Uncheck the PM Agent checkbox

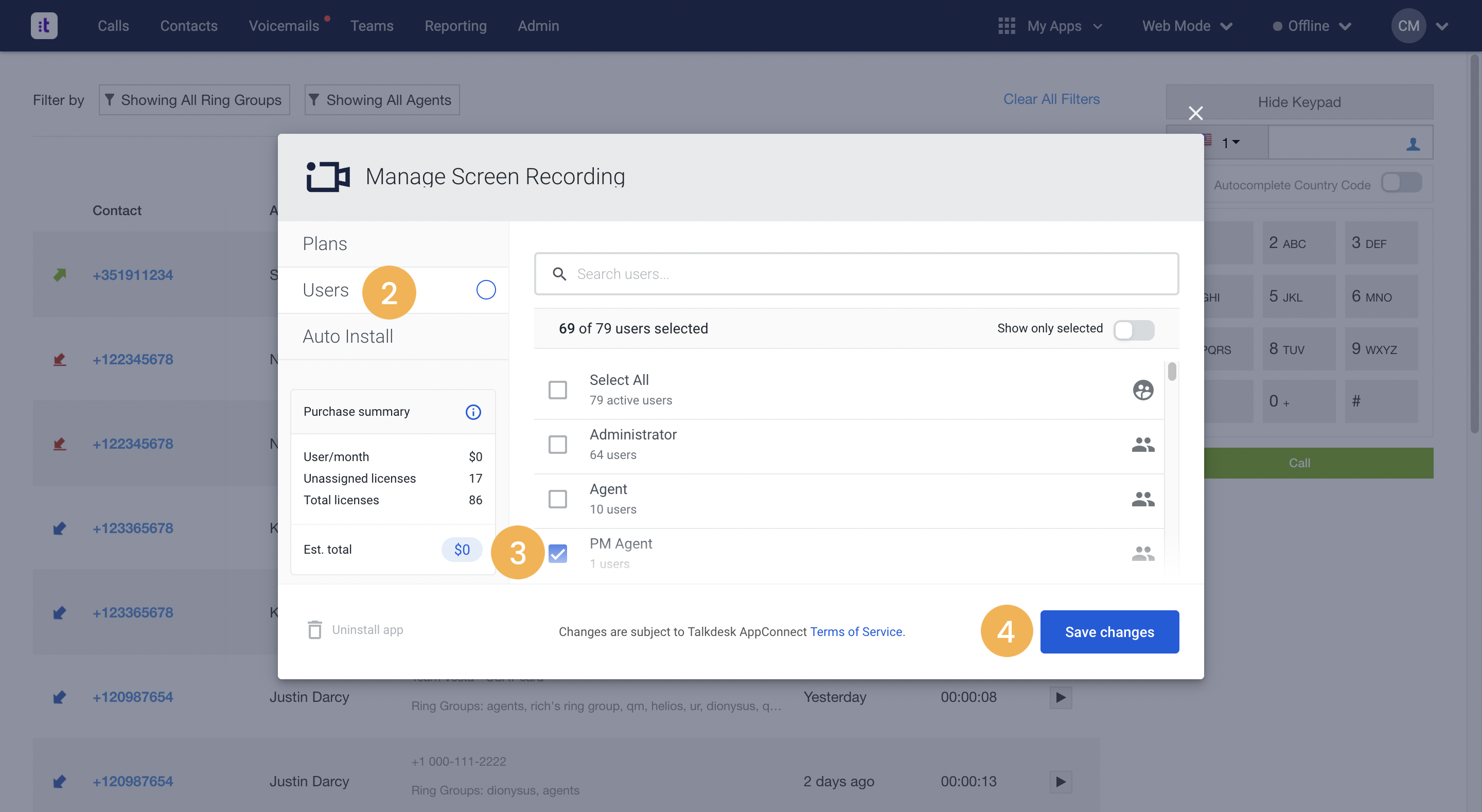tap(557, 554)
